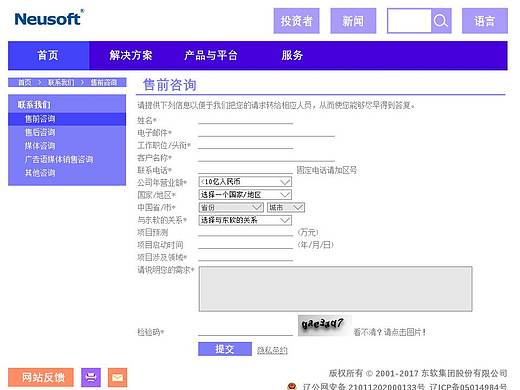Image resolution: width=520 pixels, height=390 pixels.
Task: Click the 项目预测 input field
Action: 245,232
